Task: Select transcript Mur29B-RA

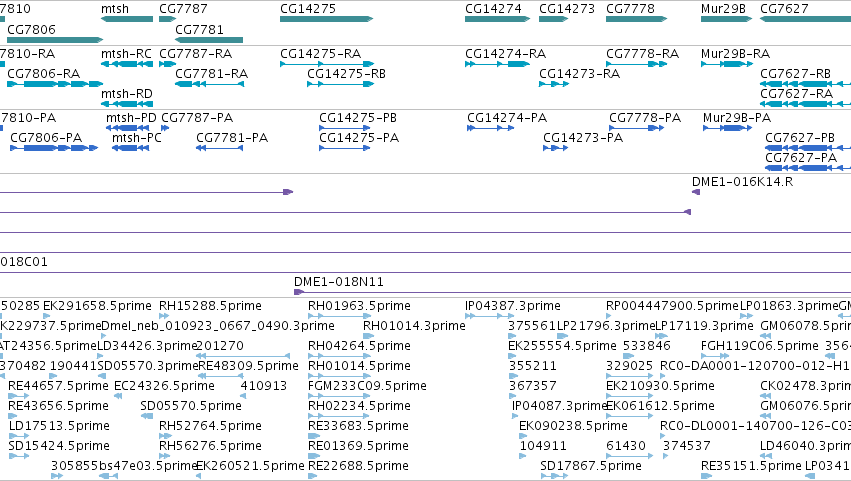Action: pyautogui.click(x=727, y=64)
